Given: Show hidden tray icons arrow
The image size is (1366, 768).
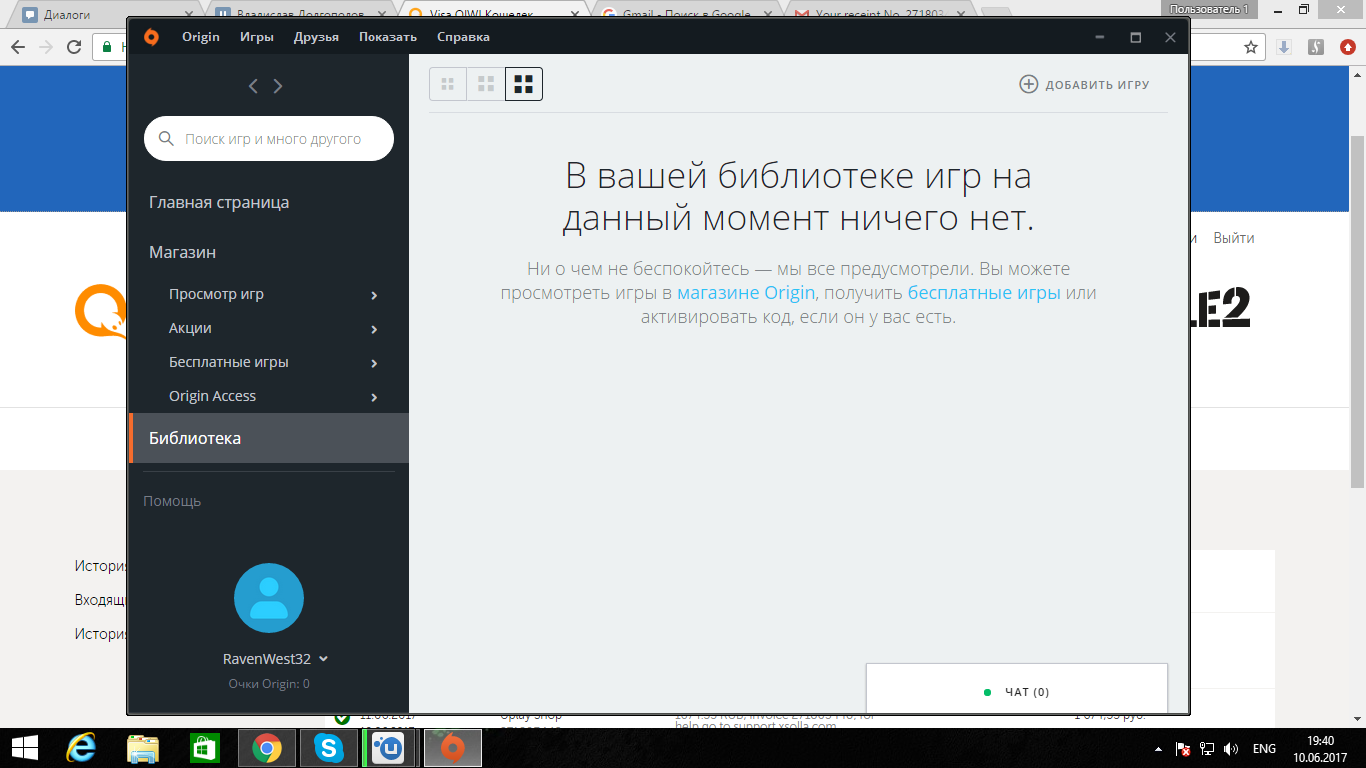Looking at the screenshot, I should point(1159,748).
